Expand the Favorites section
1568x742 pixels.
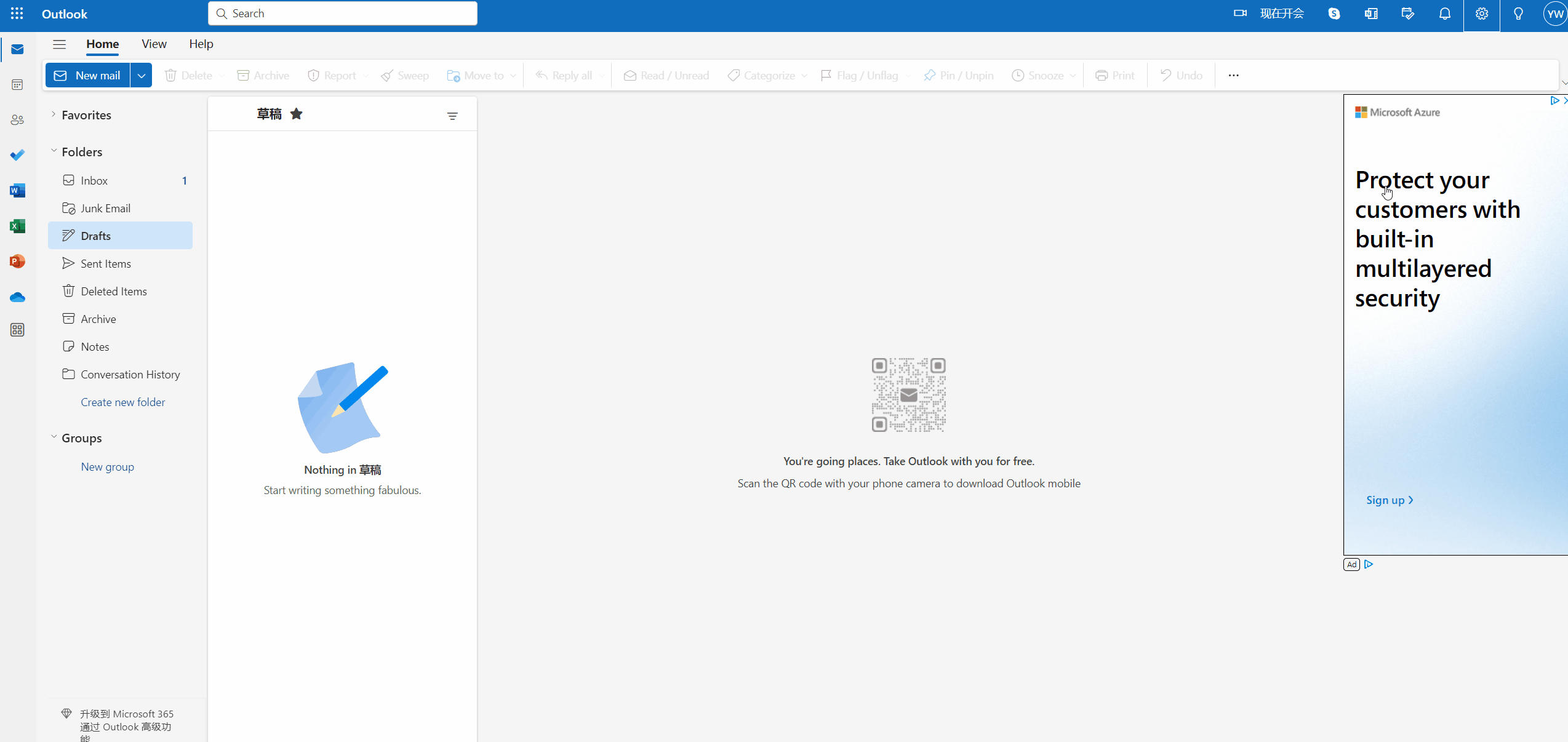[54, 114]
